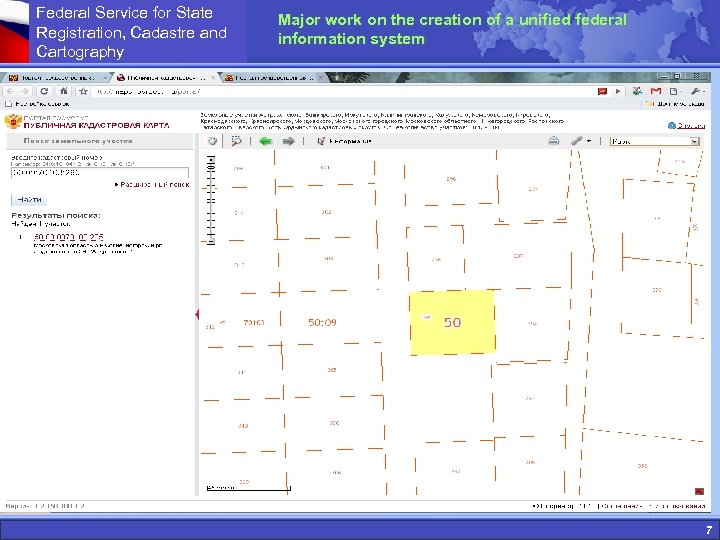The image size is (720, 540).
Task: Click the top of the map zoom slider
Action: click(211, 159)
